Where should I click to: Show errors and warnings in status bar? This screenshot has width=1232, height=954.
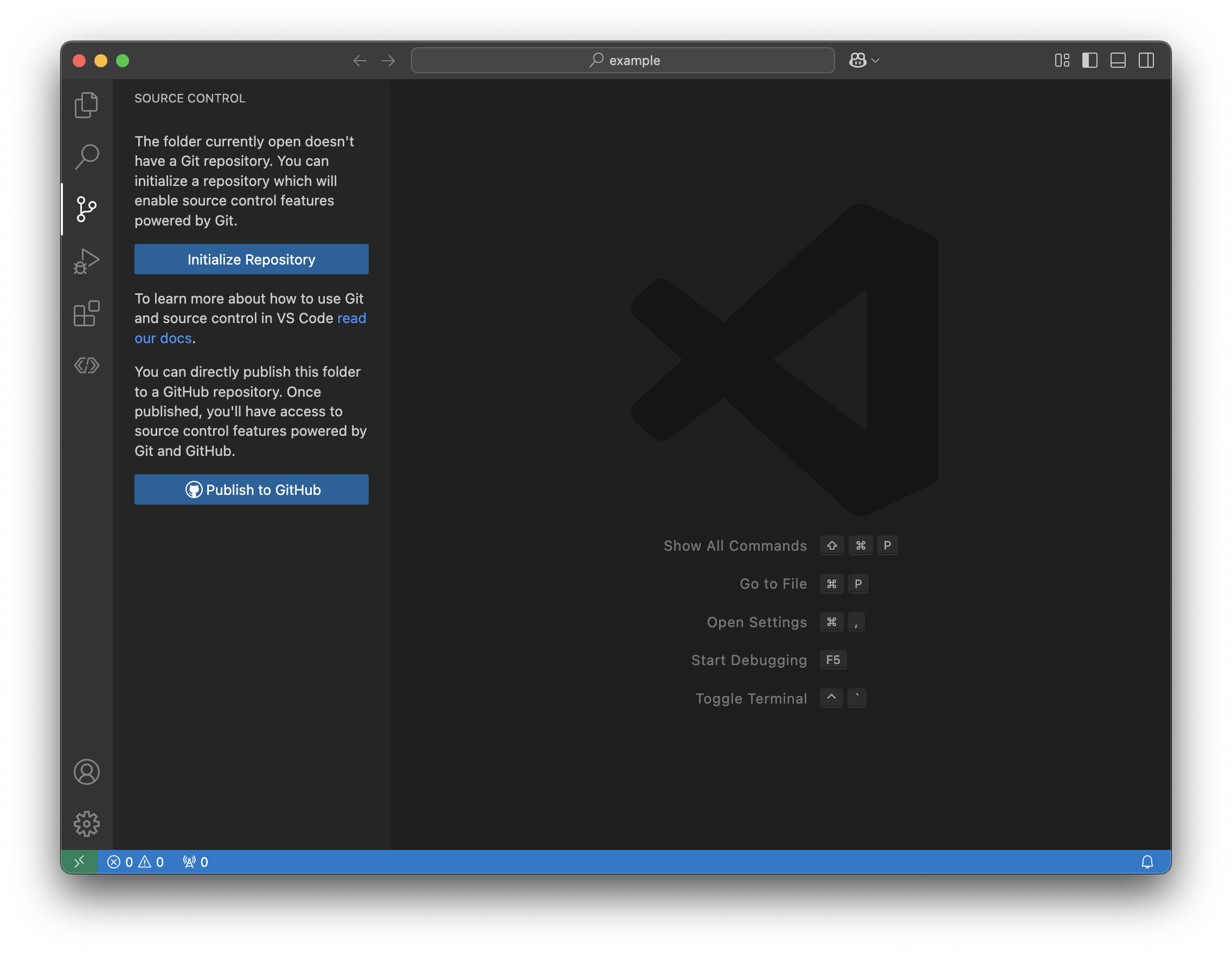(x=136, y=861)
